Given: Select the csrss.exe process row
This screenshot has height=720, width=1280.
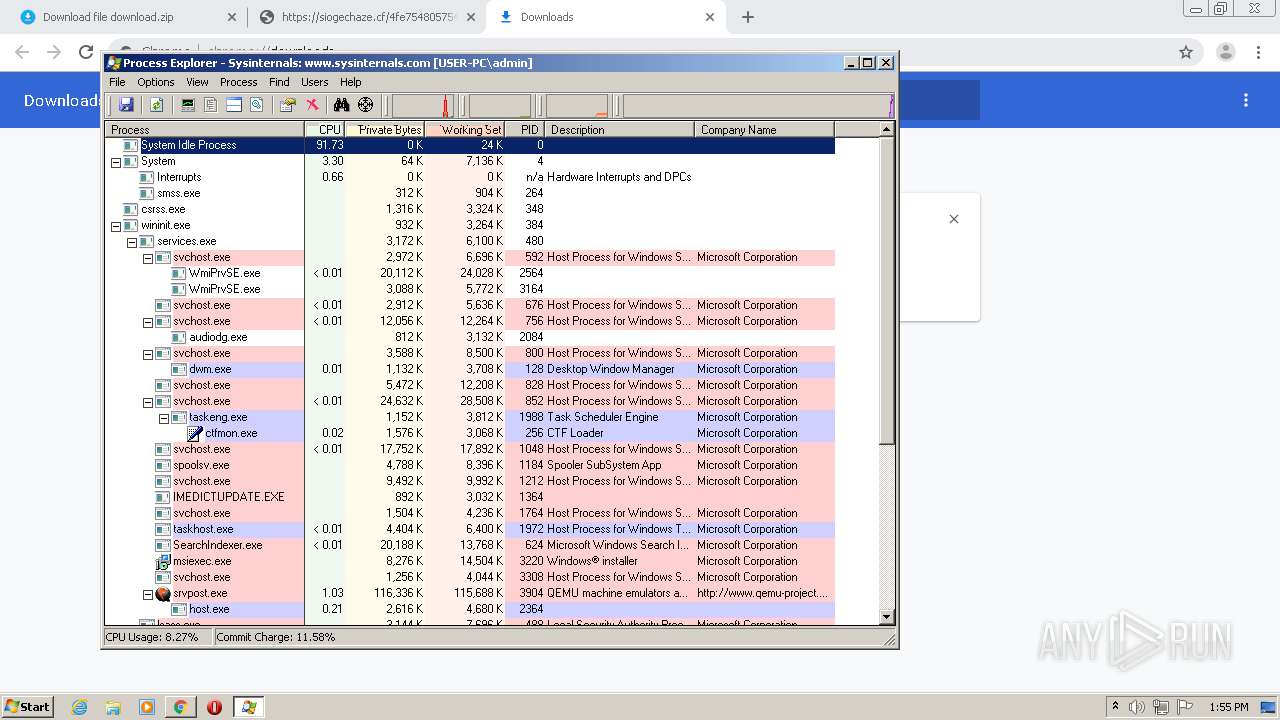Looking at the screenshot, I should click(470, 209).
